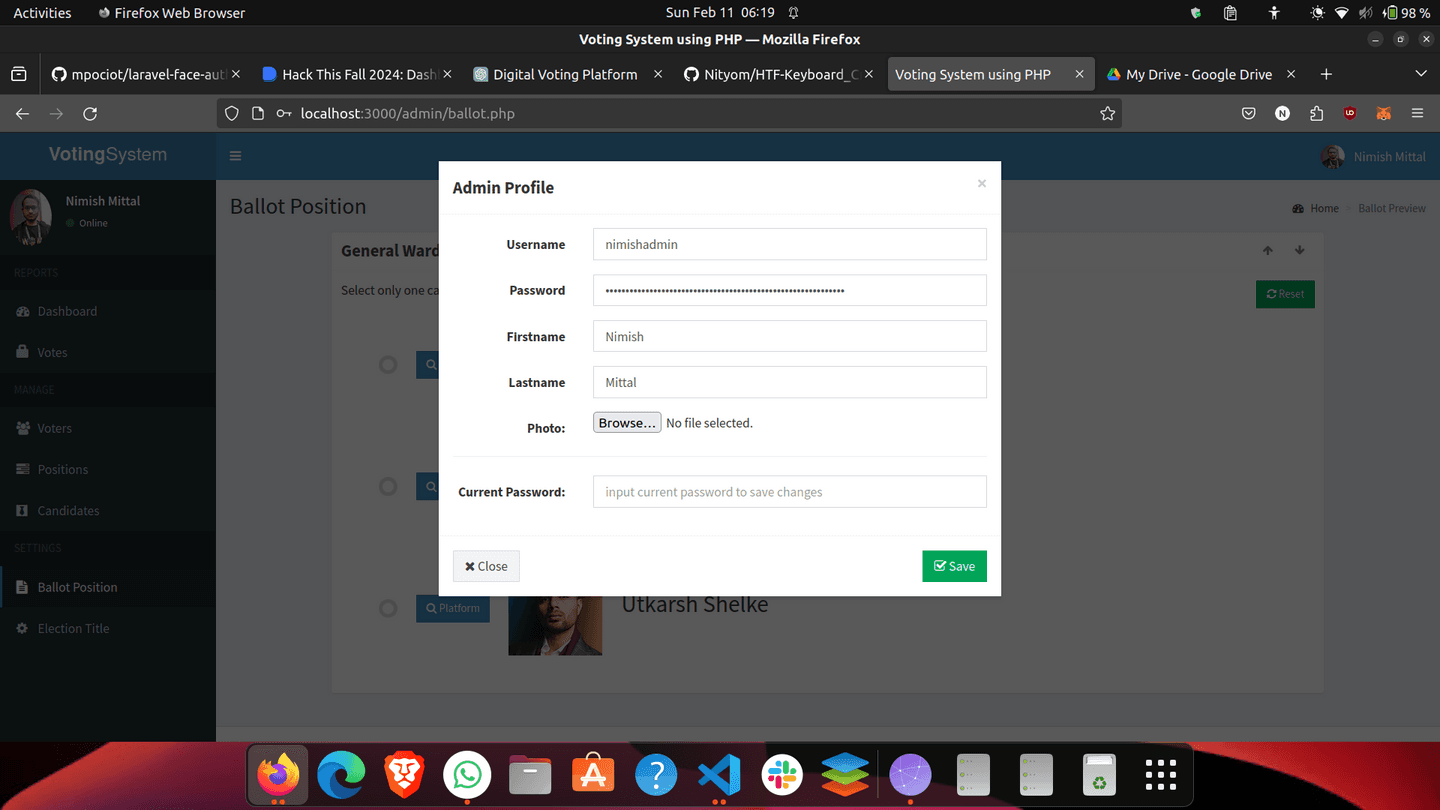Click the Firstname field containing Nimish
The width and height of the screenshot is (1440, 810).
[789, 336]
